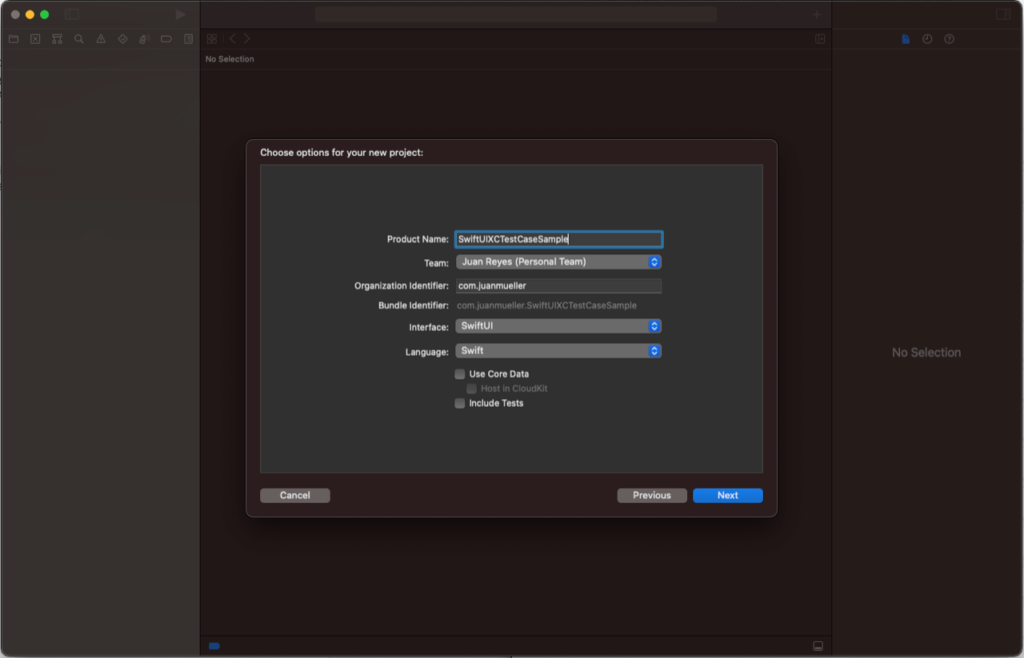Enable the Include Tests checkbox
1024x658 pixels.
(460, 403)
